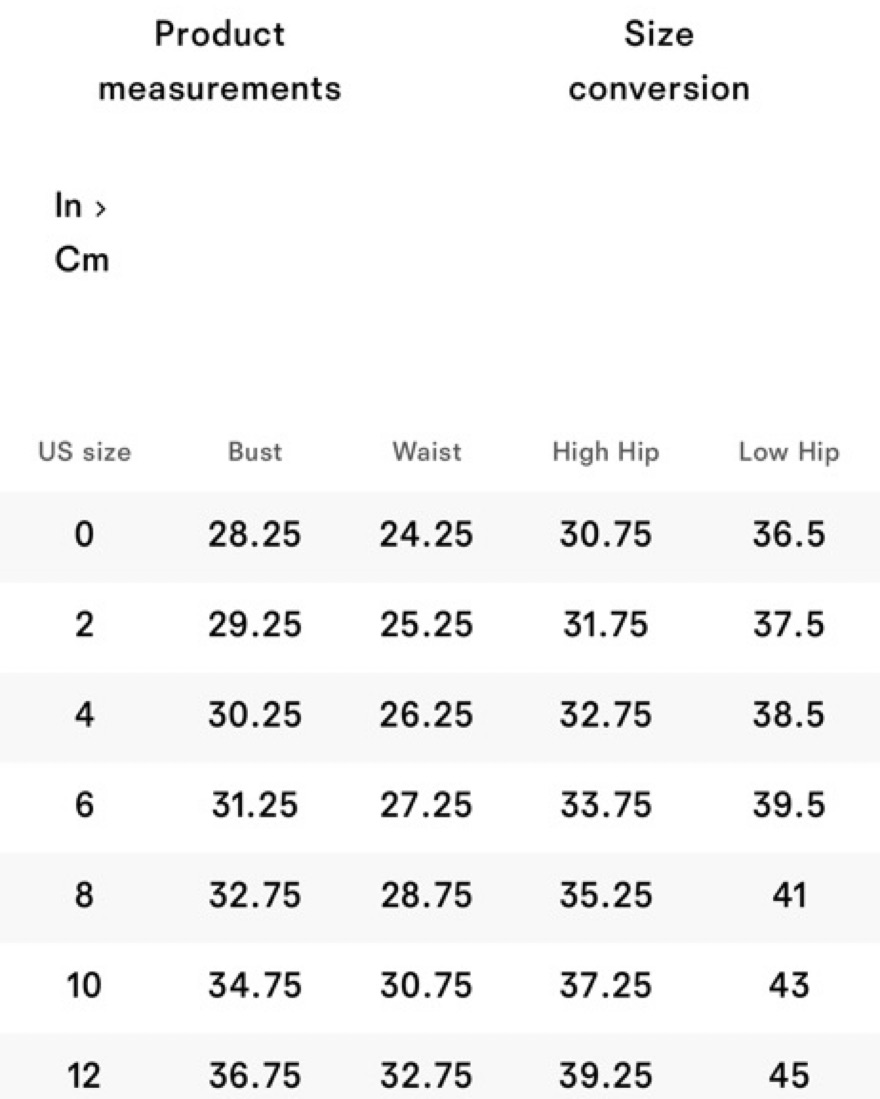Click the US size column header
This screenshot has height=1099, width=880.
click(x=85, y=452)
